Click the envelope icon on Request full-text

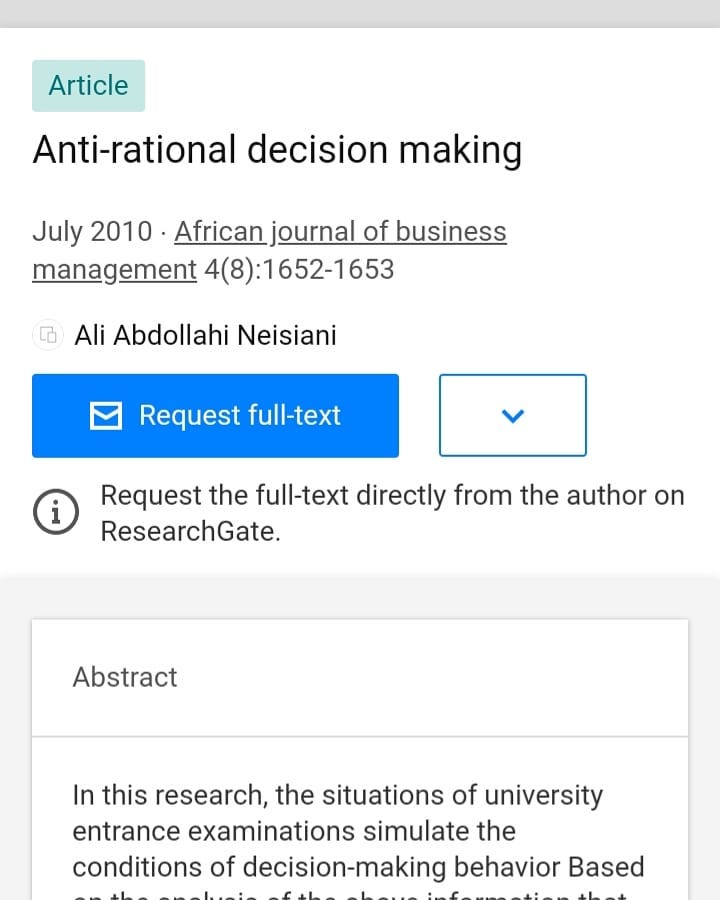point(106,416)
